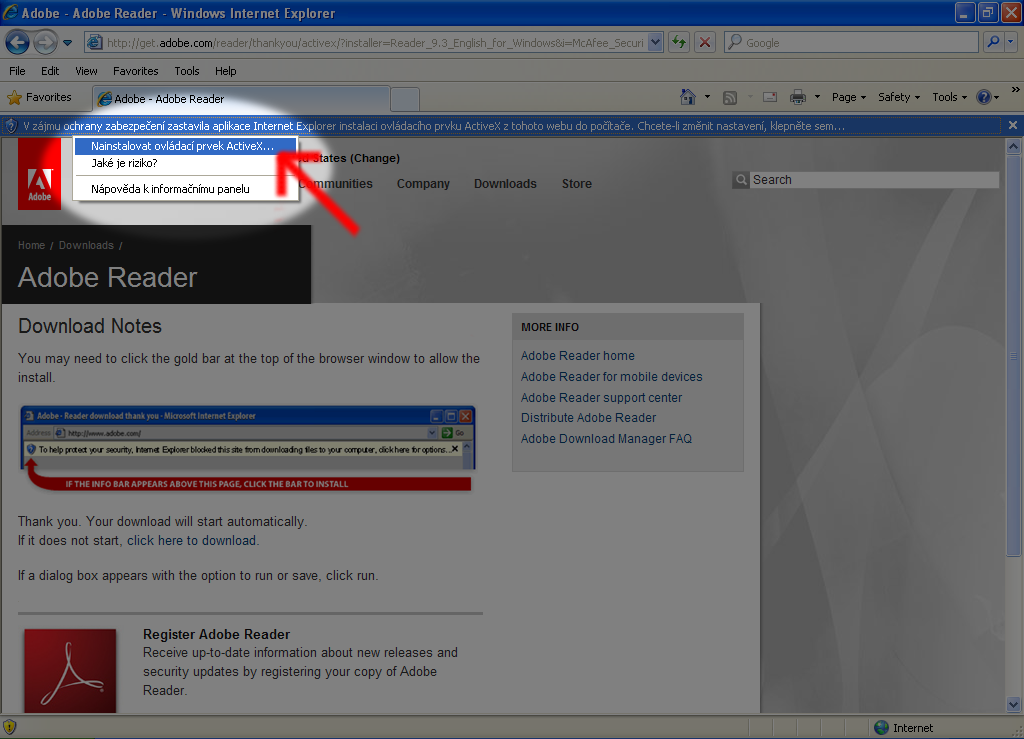Open the Company navigation link
The height and width of the screenshot is (739, 1024).
[x=423, y=184]
